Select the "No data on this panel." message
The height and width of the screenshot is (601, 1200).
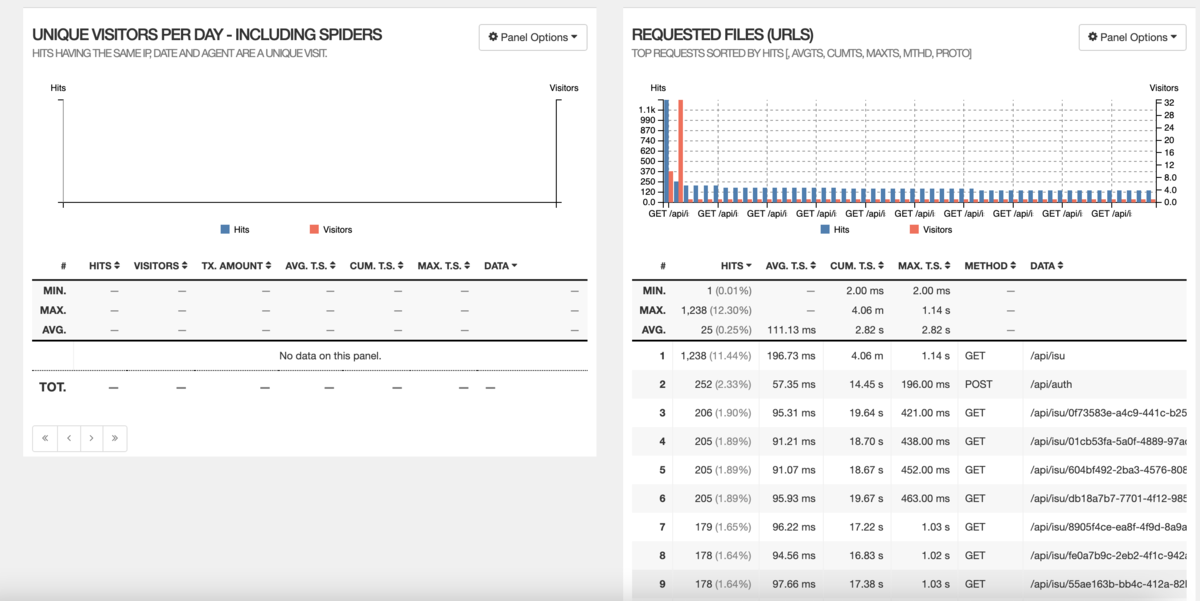(x=330, y=356)
